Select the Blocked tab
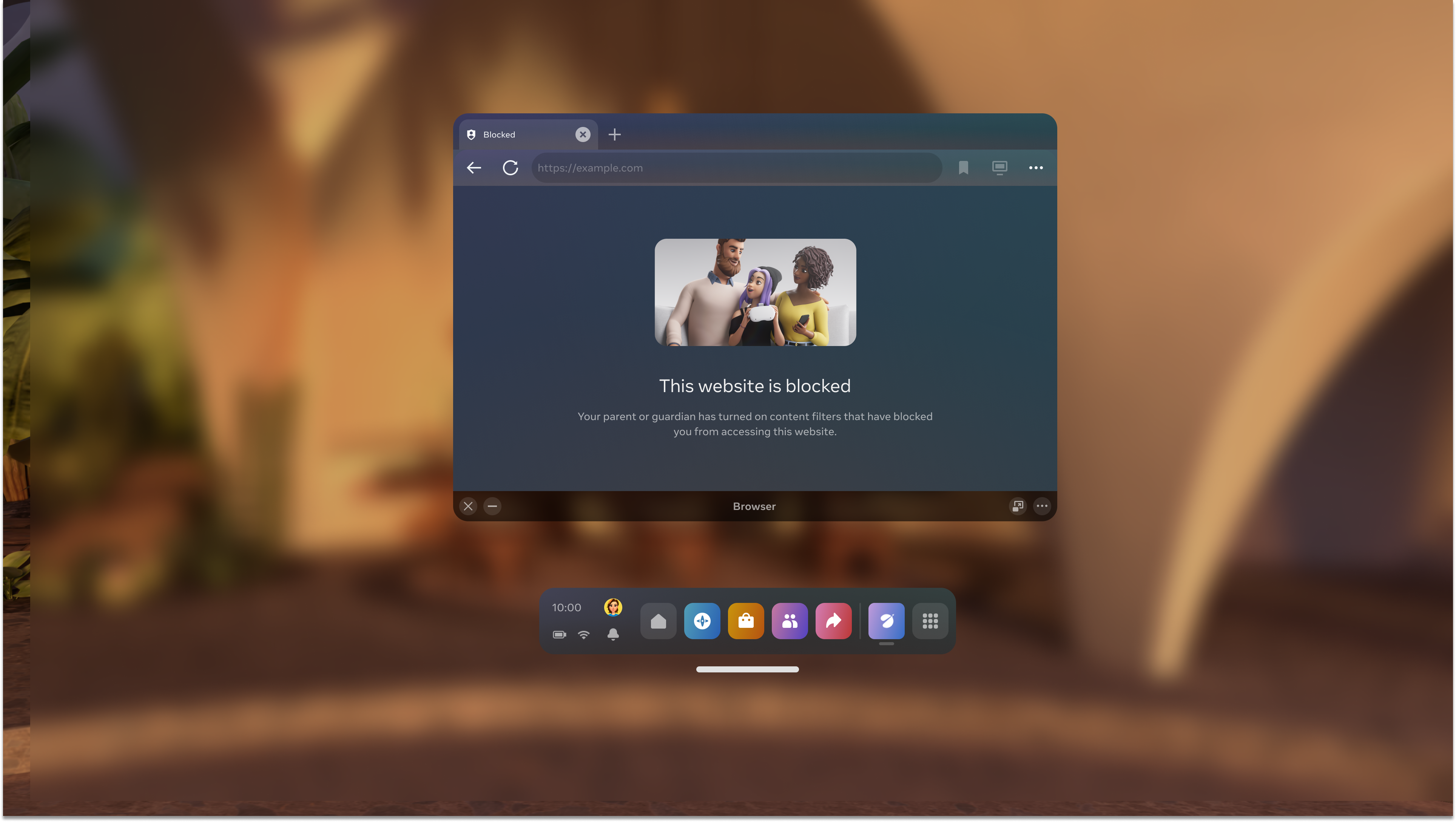 pos(517,134)
